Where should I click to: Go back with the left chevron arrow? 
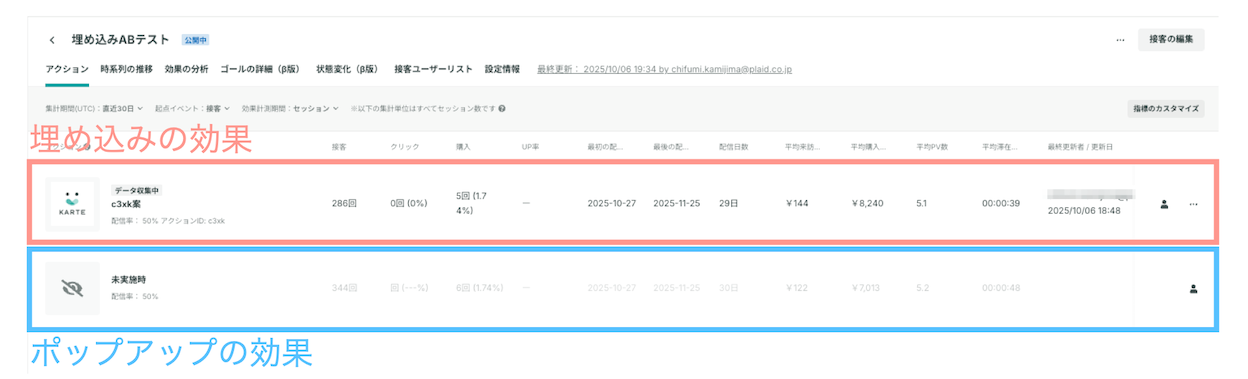(x=52, y=41)
